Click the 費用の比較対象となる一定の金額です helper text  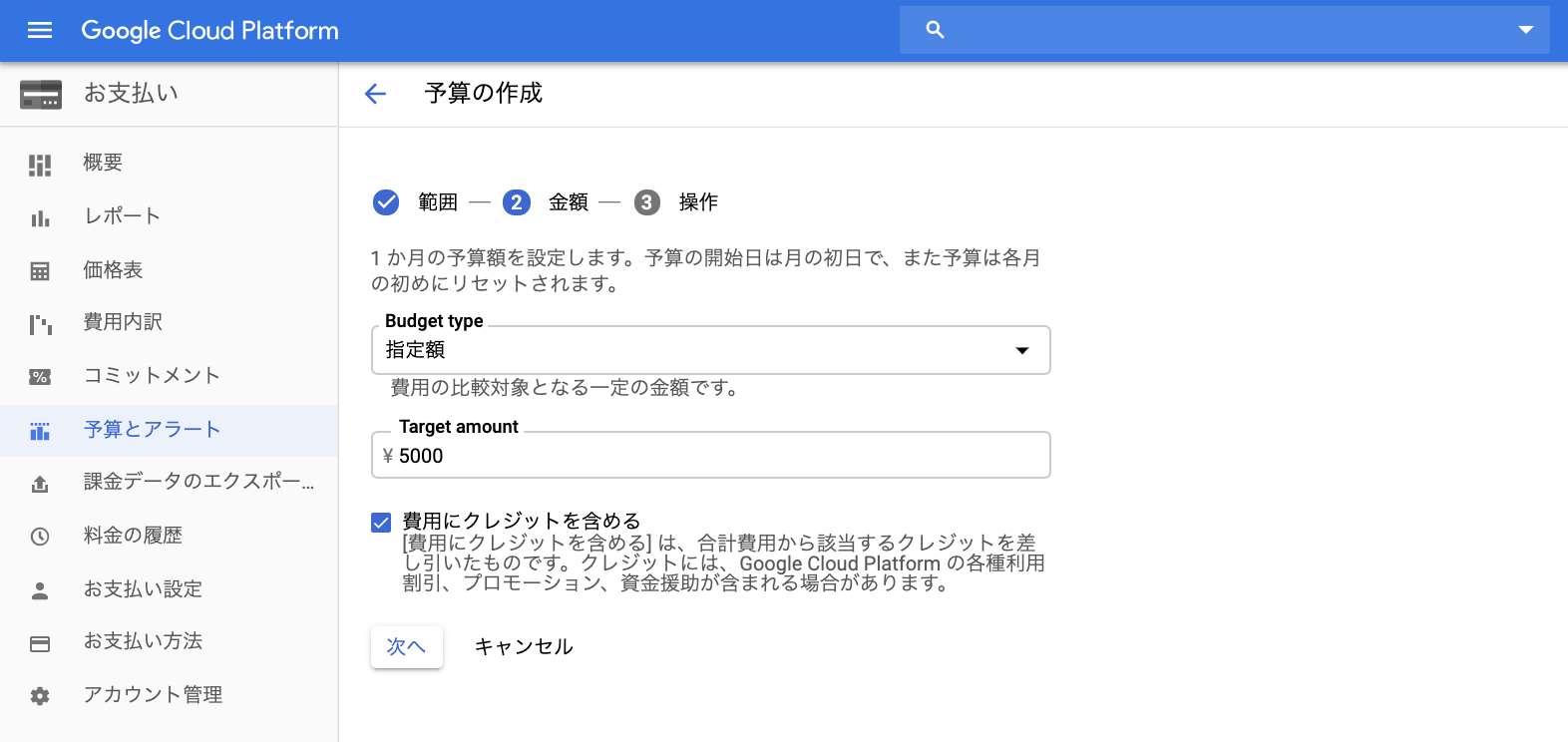coord(565,387)
